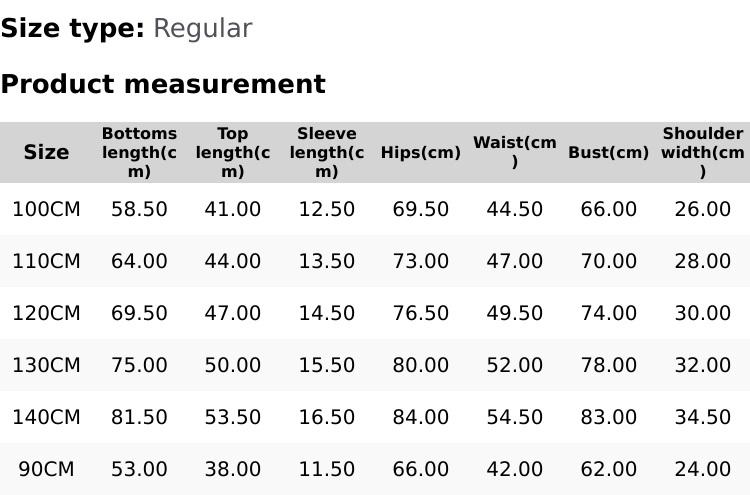Select the 100CM size row label
750x495 pixels.
(x=46, y=209)
